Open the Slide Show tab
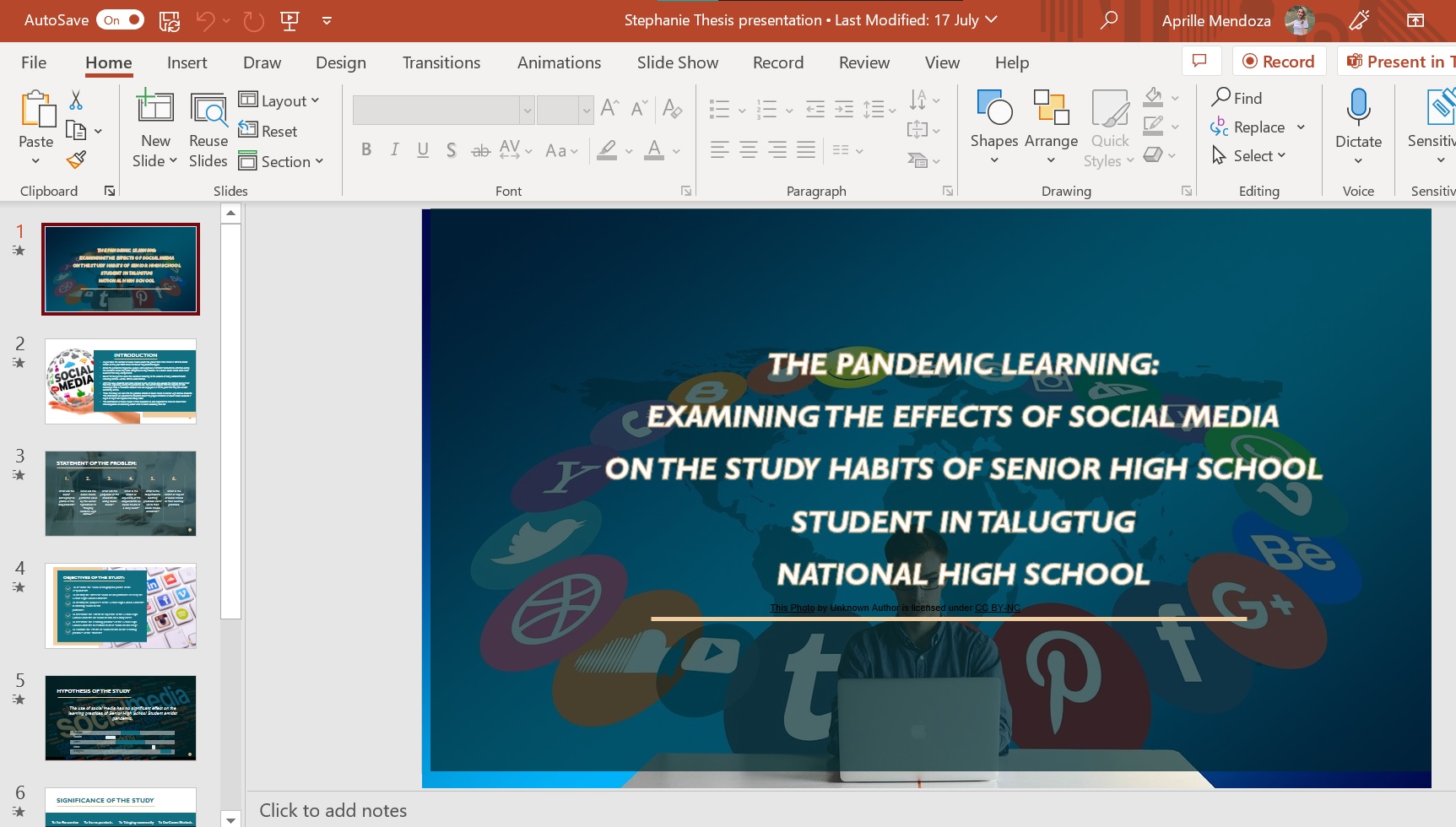 tap(677, 62)
